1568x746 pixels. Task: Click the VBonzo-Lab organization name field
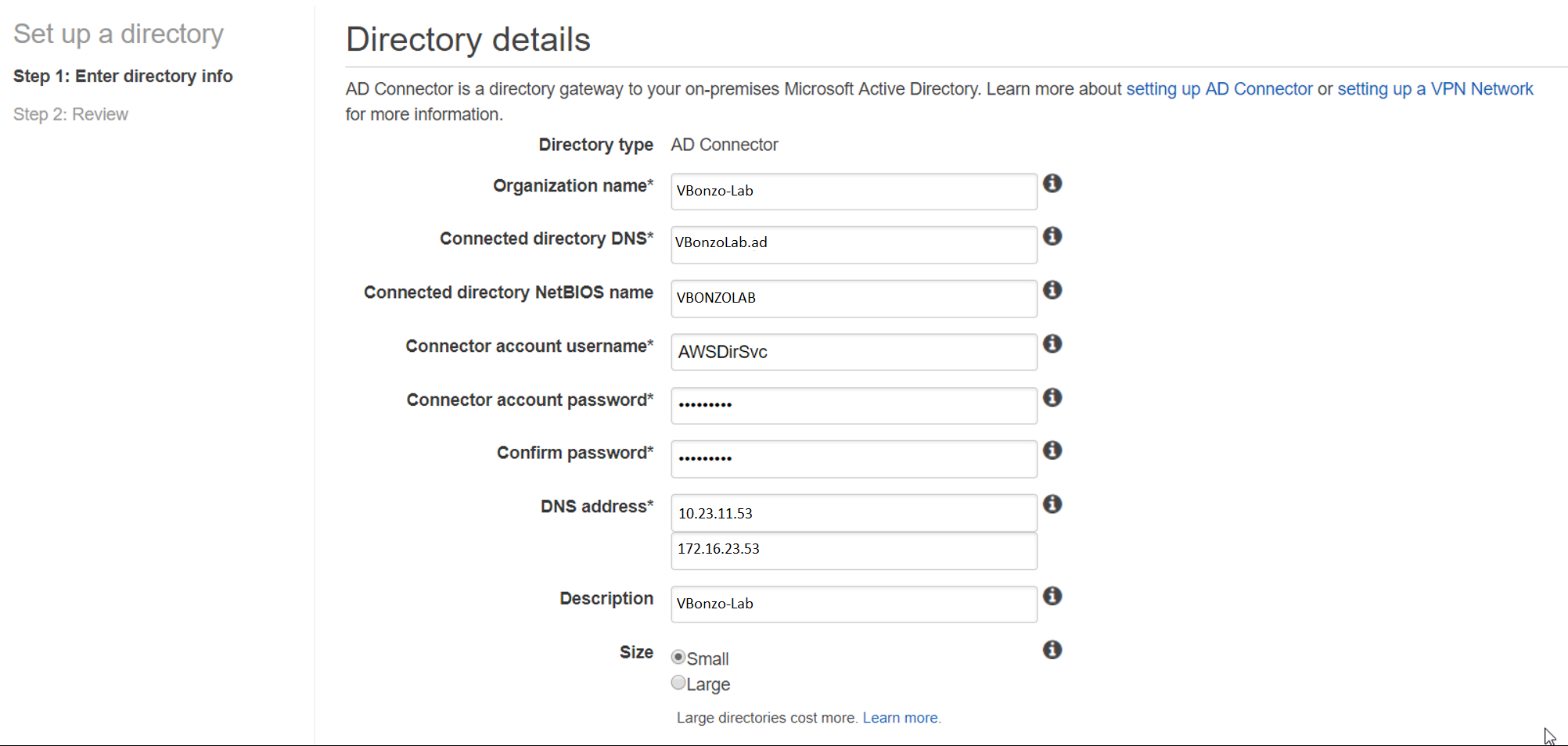click(853, 191)
